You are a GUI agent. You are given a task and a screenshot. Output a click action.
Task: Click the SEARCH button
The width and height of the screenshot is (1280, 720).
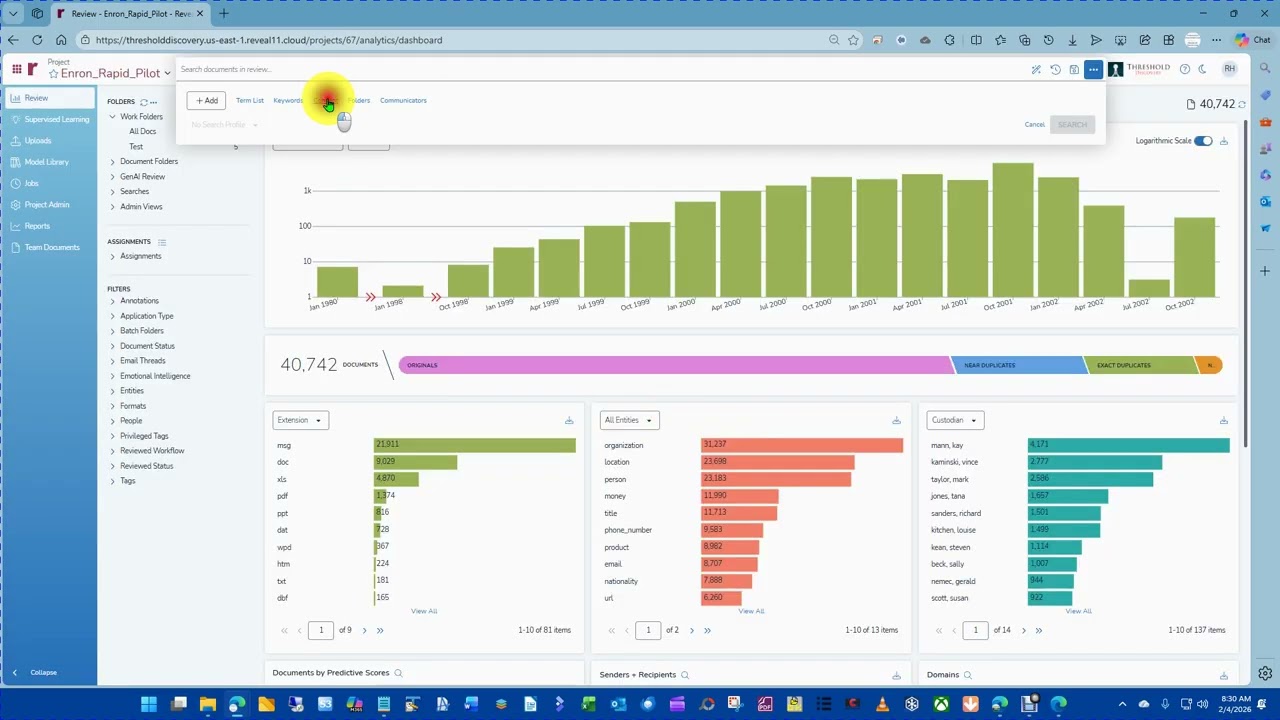1072,125
